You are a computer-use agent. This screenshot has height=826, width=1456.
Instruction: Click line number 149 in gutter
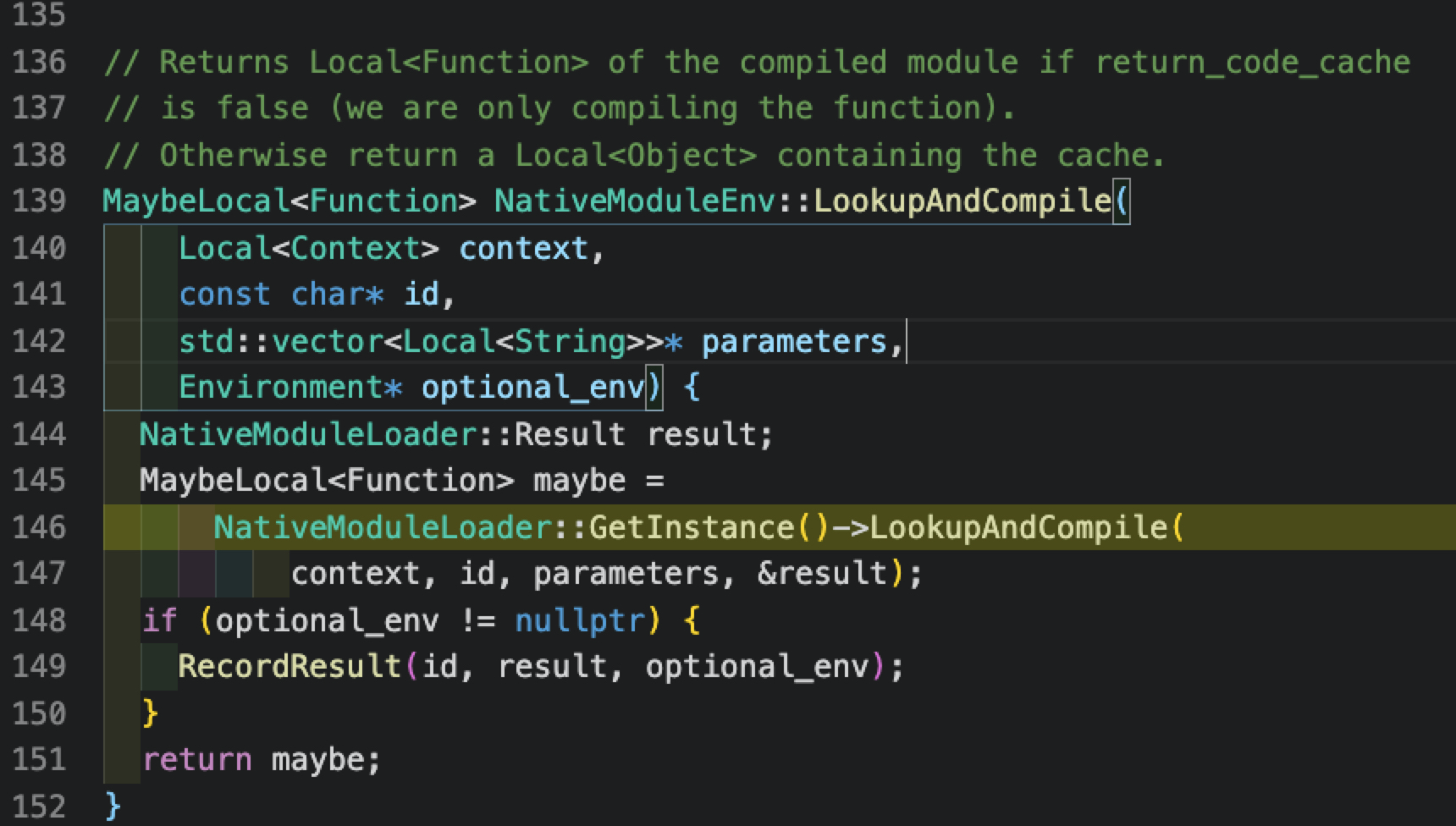[x=39, y=666]
